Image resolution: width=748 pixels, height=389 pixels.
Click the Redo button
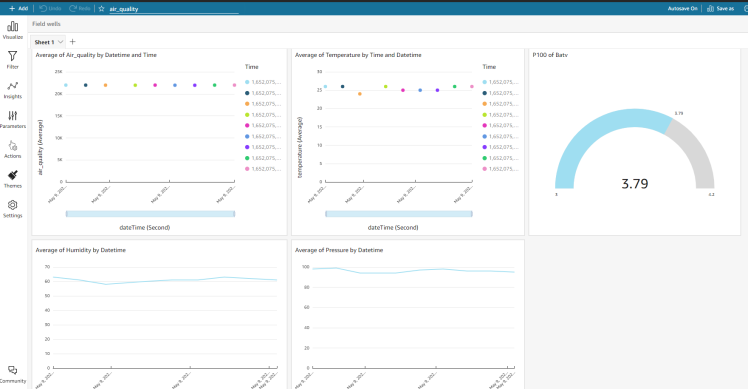tap(80, 9)
